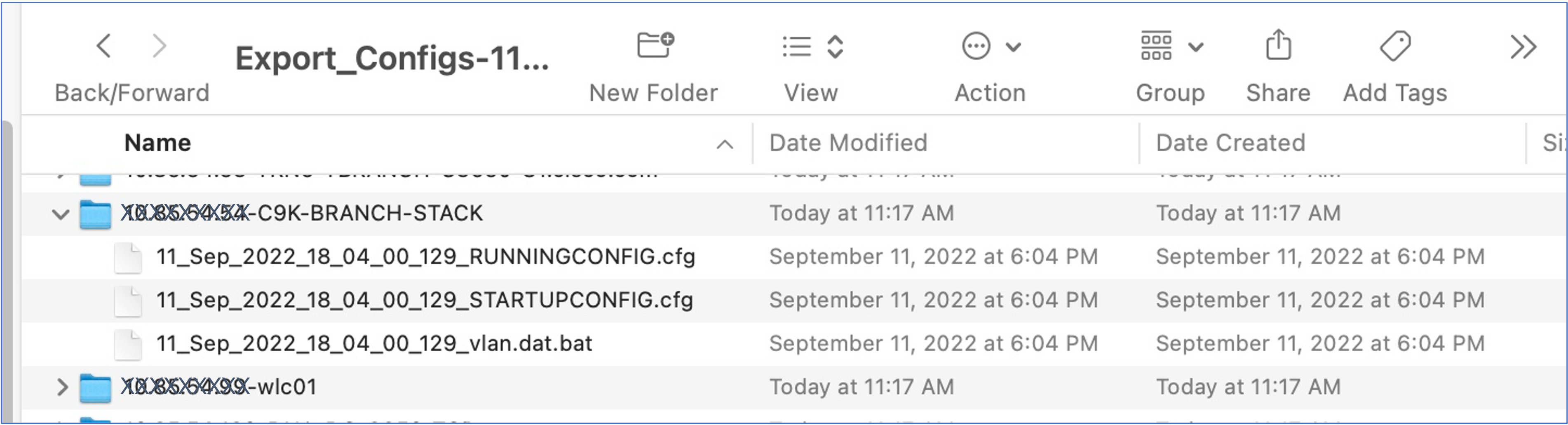Create a New Folder
This screenshot has width=1568, height=425.
[655, 46]
